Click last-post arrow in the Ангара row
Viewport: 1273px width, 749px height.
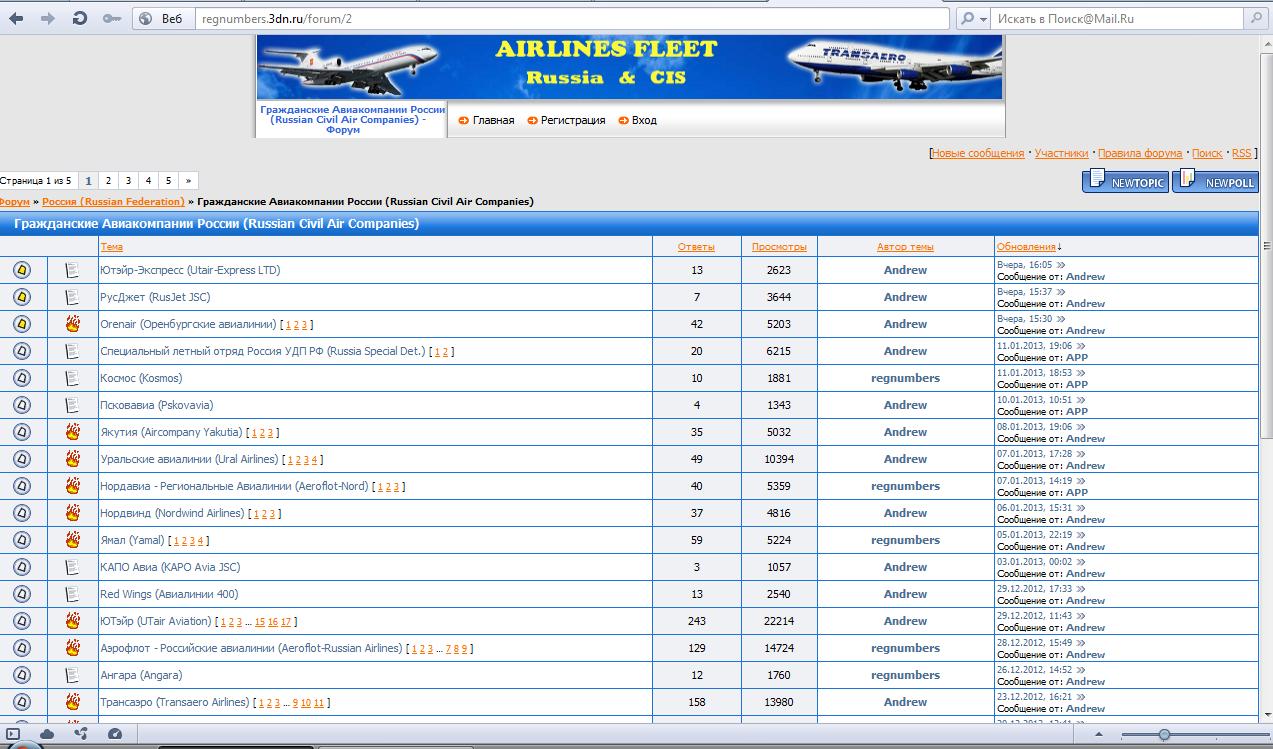[1080, 670]
